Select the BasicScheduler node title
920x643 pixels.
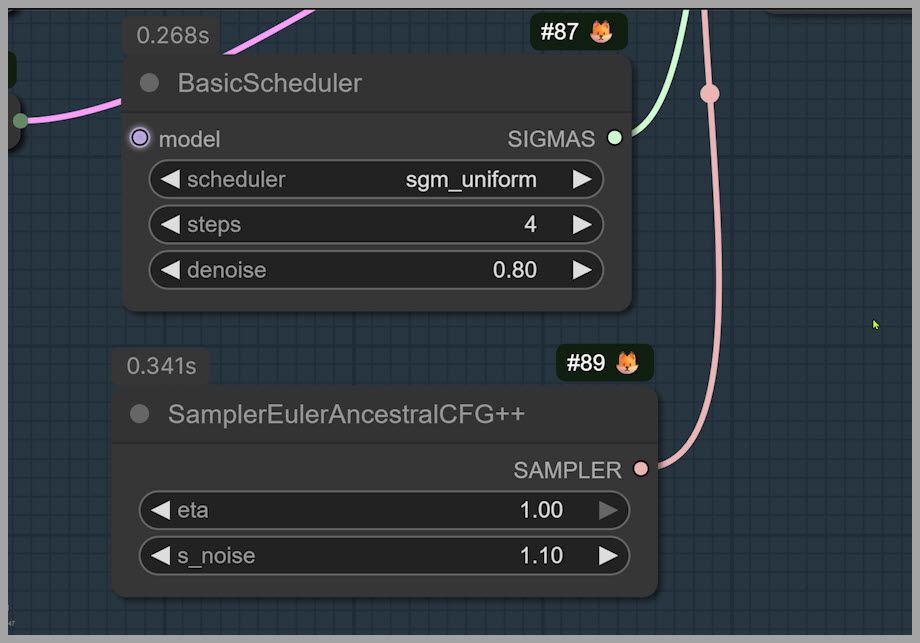pos(270,83)
